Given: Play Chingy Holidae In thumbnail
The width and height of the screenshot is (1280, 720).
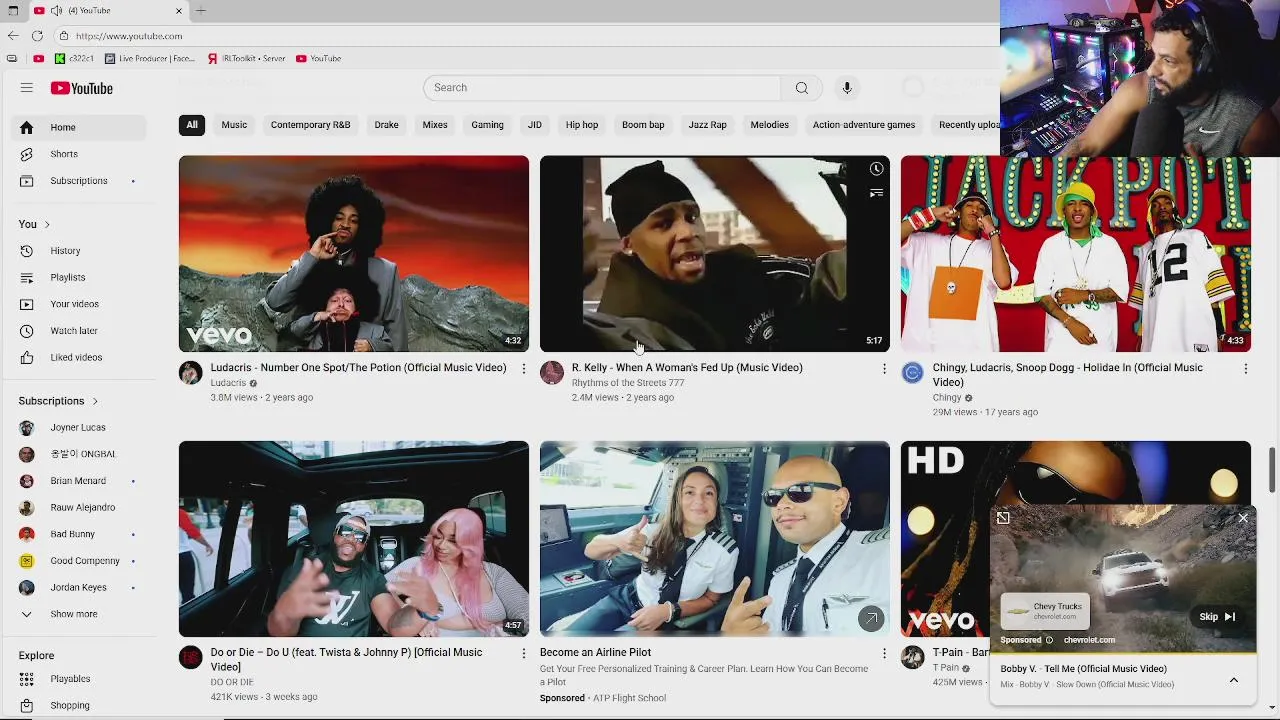Looking at the screenshot, I should tap(1076, 254).
